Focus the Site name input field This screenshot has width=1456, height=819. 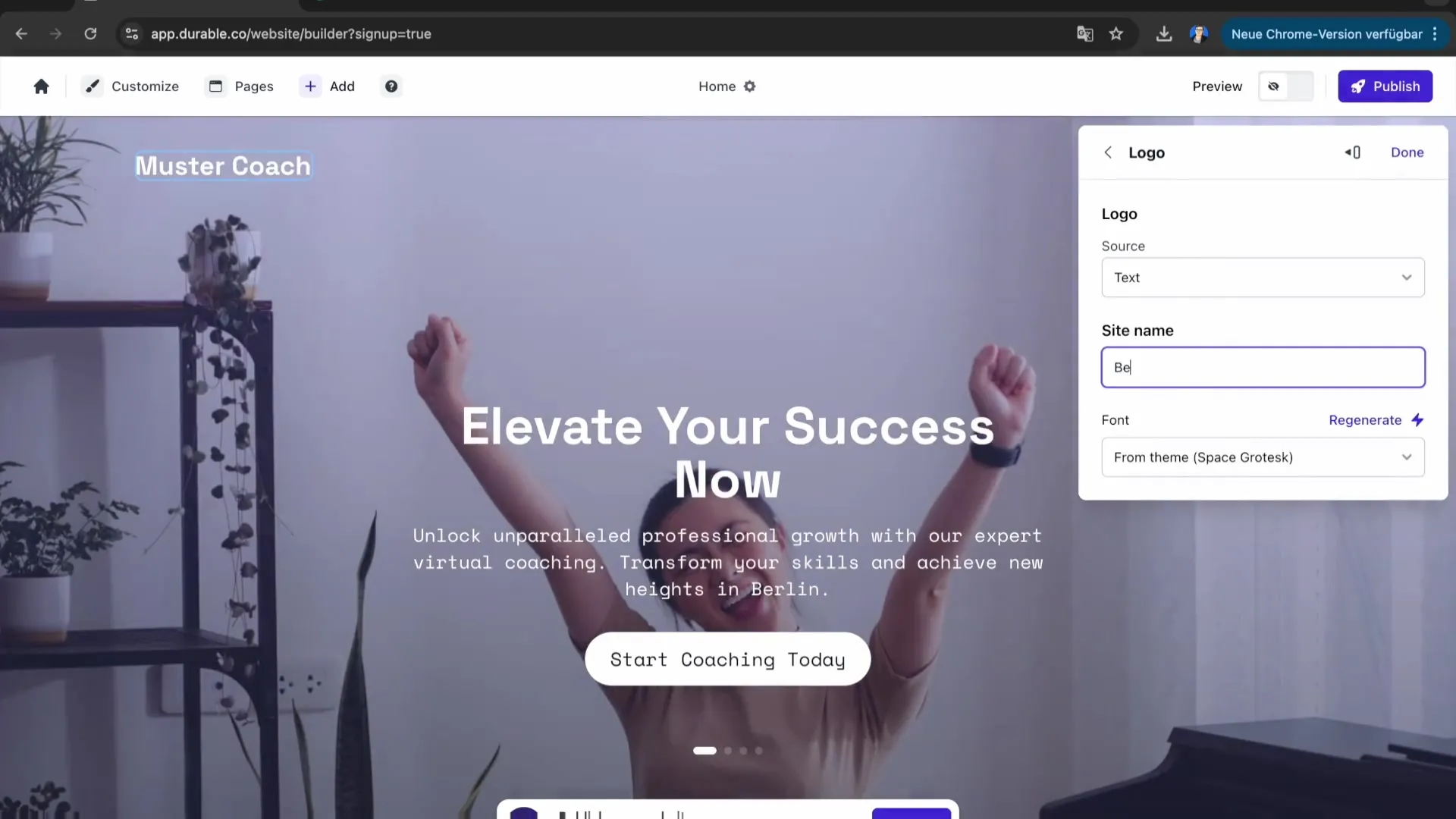(1263, 368)
